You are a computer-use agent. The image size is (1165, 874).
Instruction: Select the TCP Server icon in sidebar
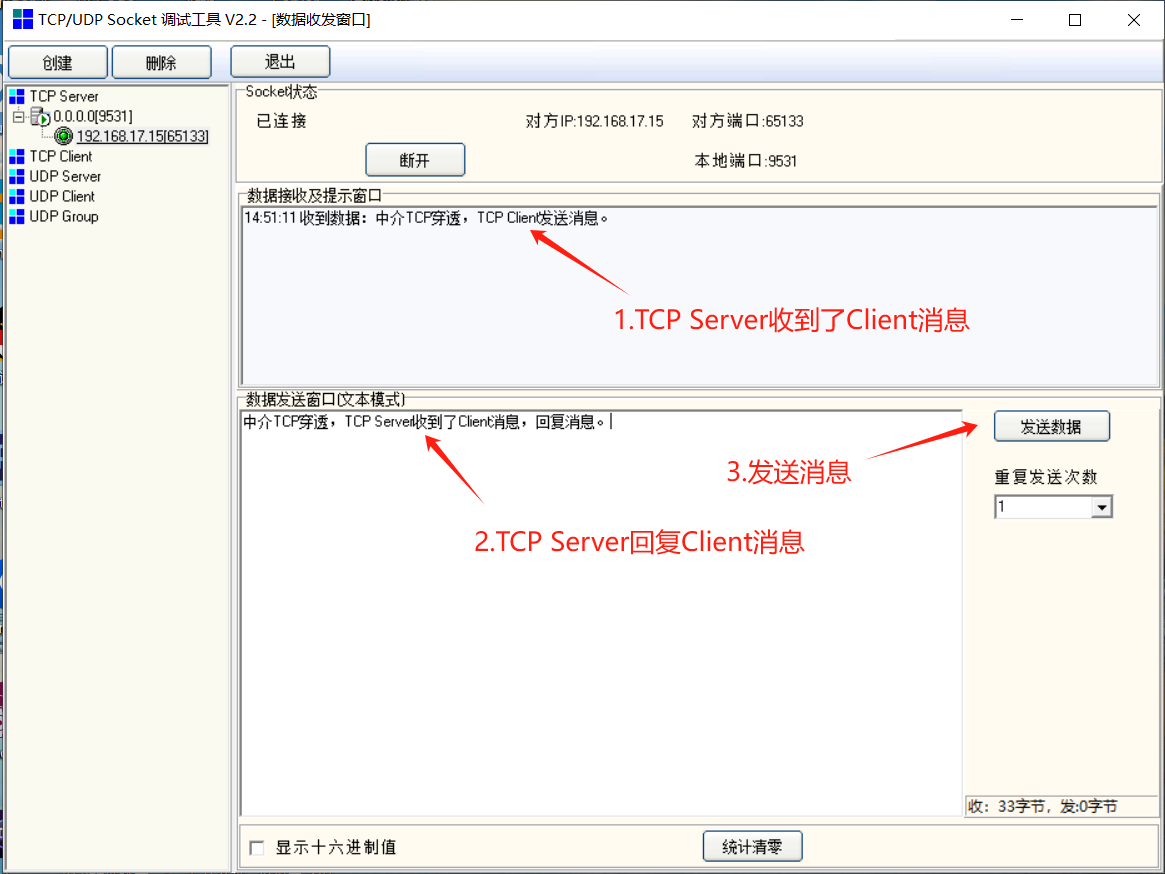click(16, 96)
